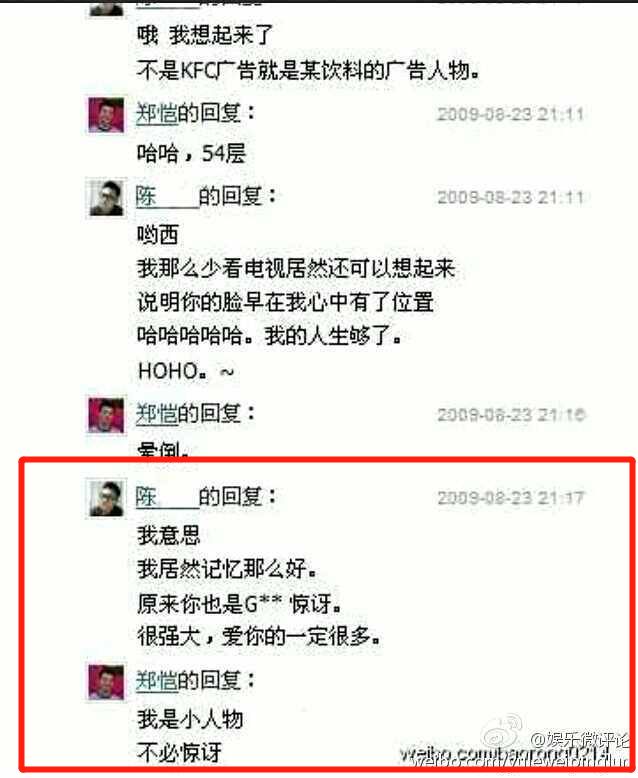Click the 2009-08-23 21:17 timestamp
Image resolution: width=638 pixels, height=778 pixels.
pyautogui.click(x=511, y=498)
